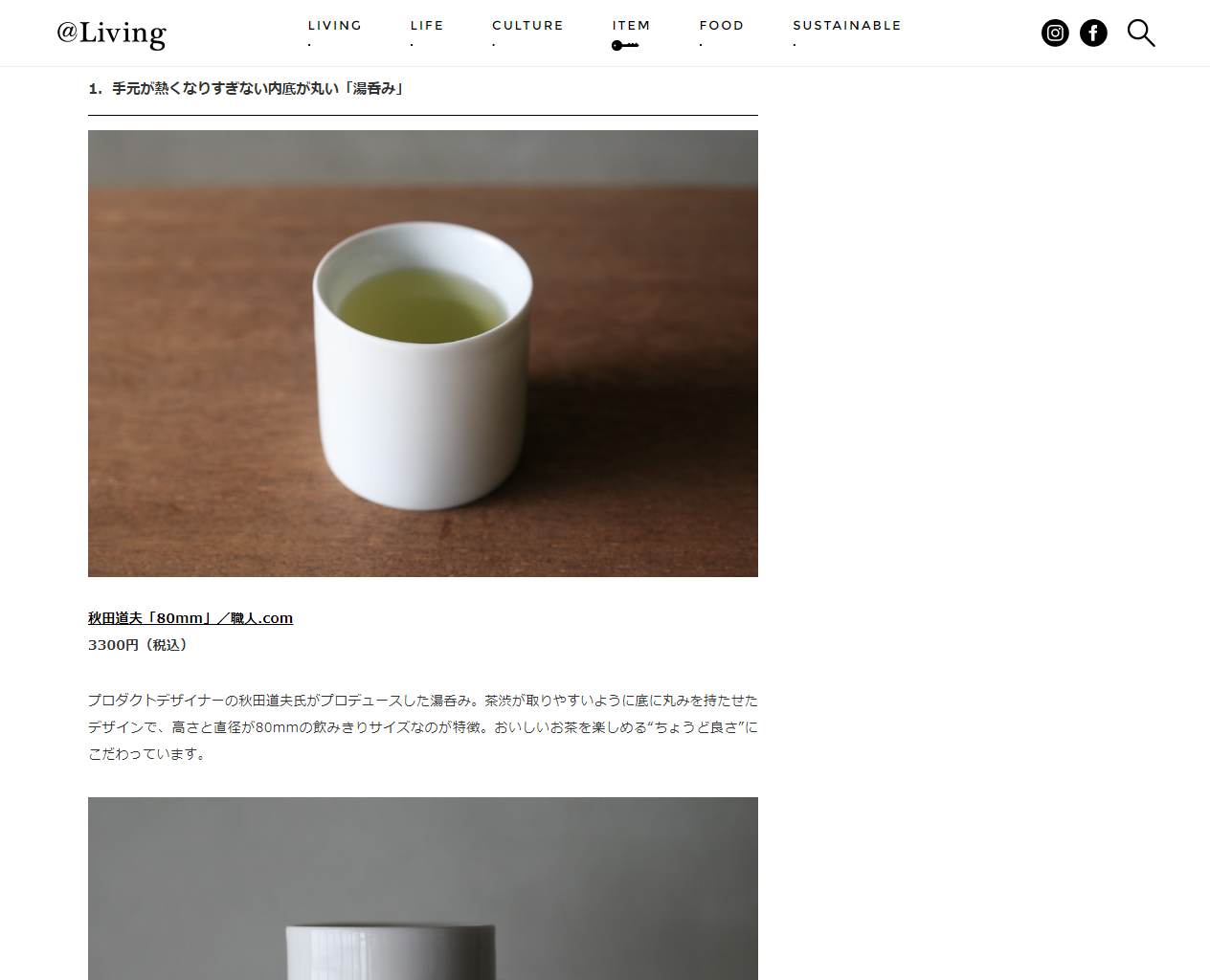Open the CULTURE menu
Viewport: 1210px width, 980px height.
527,26
